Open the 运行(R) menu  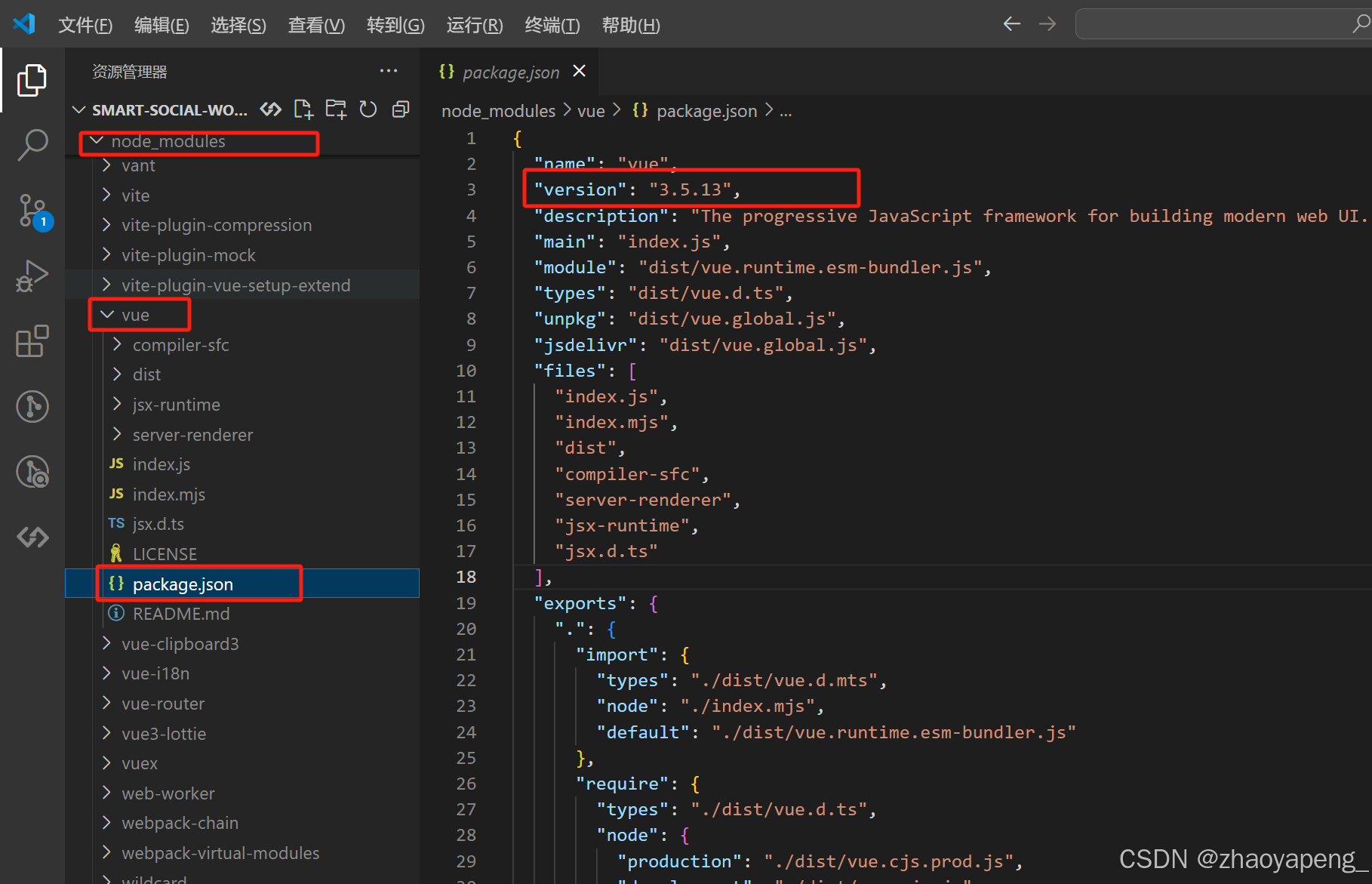(x=475, y=25)
